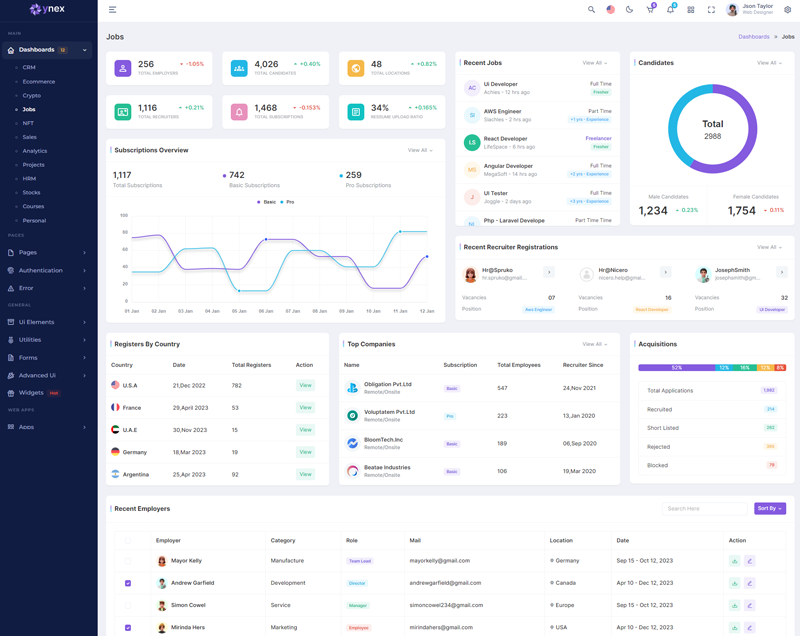
Task: Select CRM in the Dashboards submenu
Action: tap(29, 68)
